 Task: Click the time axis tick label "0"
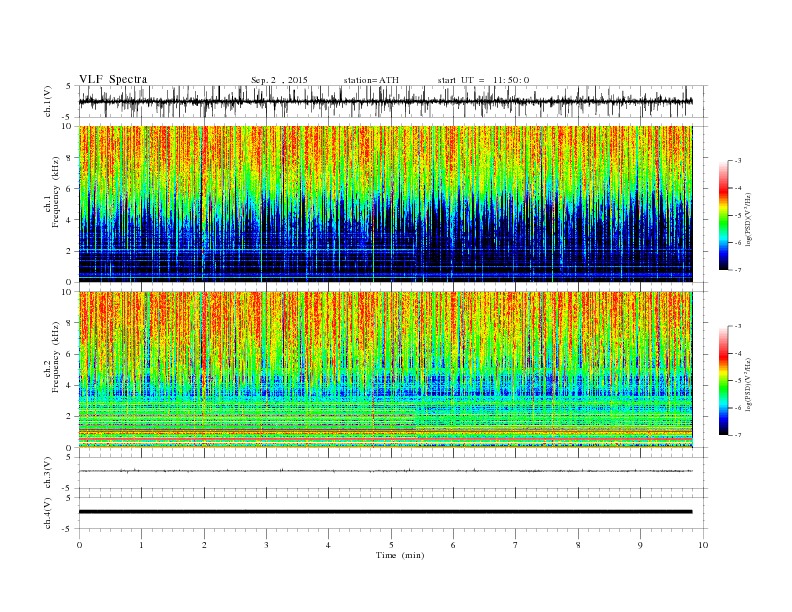click(79, 545)
